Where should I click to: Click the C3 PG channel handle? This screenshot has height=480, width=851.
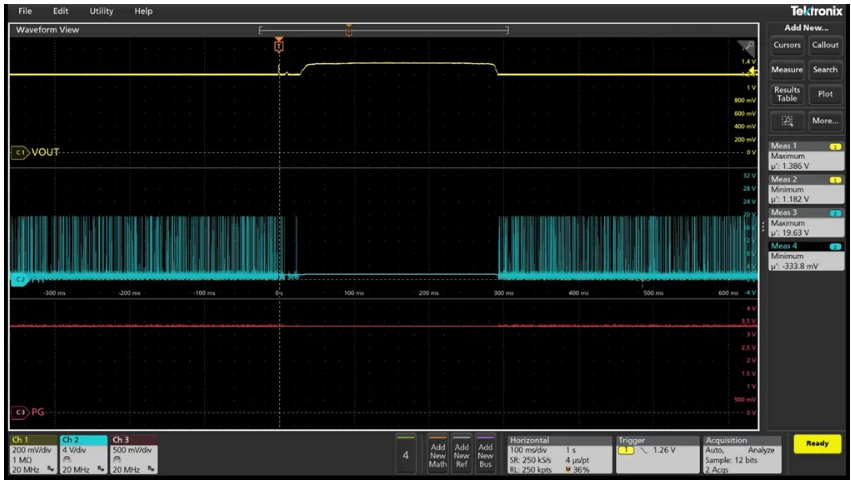tap(20, 411)
